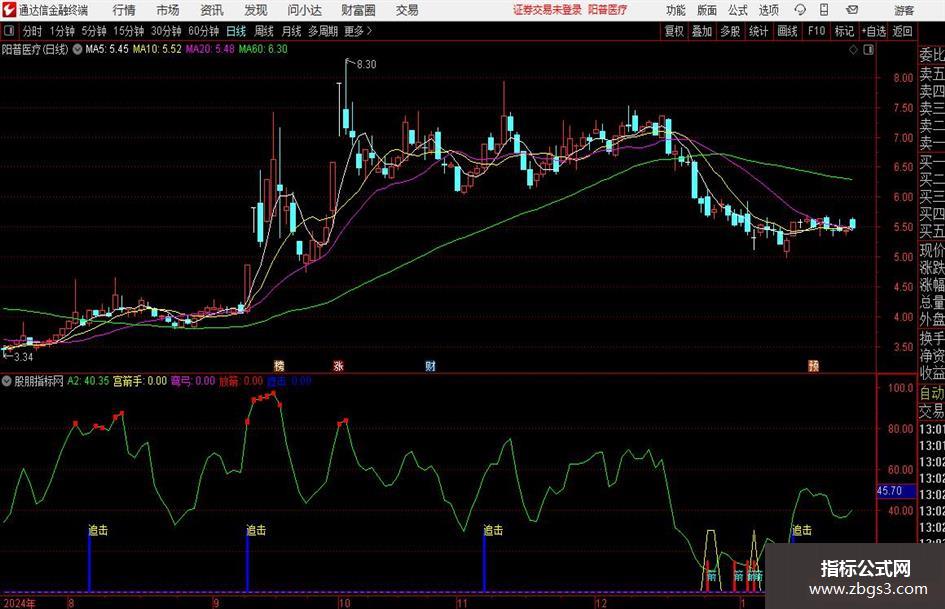Expand the 股朋指标网 sub-indicator dropdown
The image size is (945, 609).
[7, 381]
